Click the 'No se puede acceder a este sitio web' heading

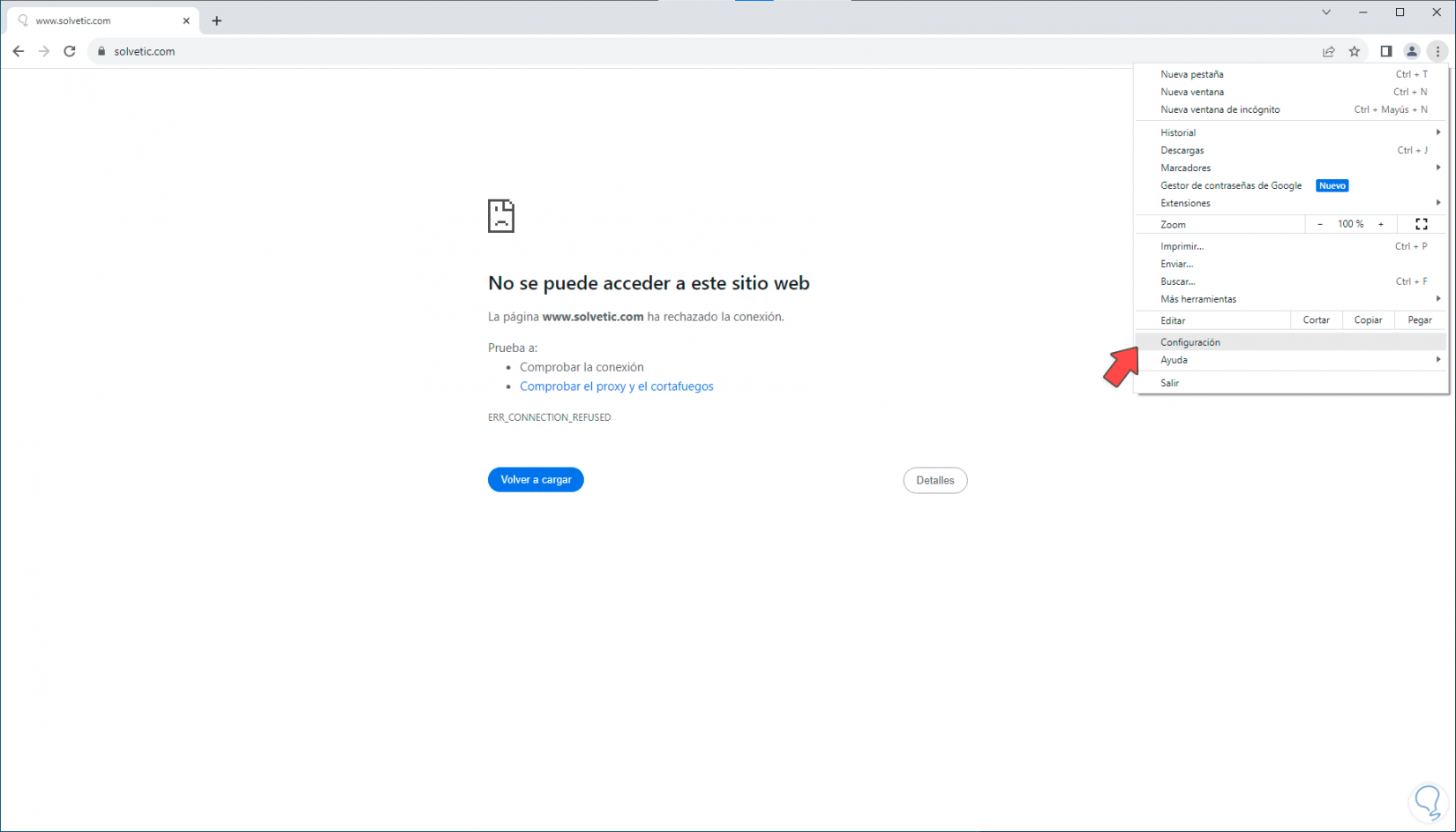pos(649,283)
